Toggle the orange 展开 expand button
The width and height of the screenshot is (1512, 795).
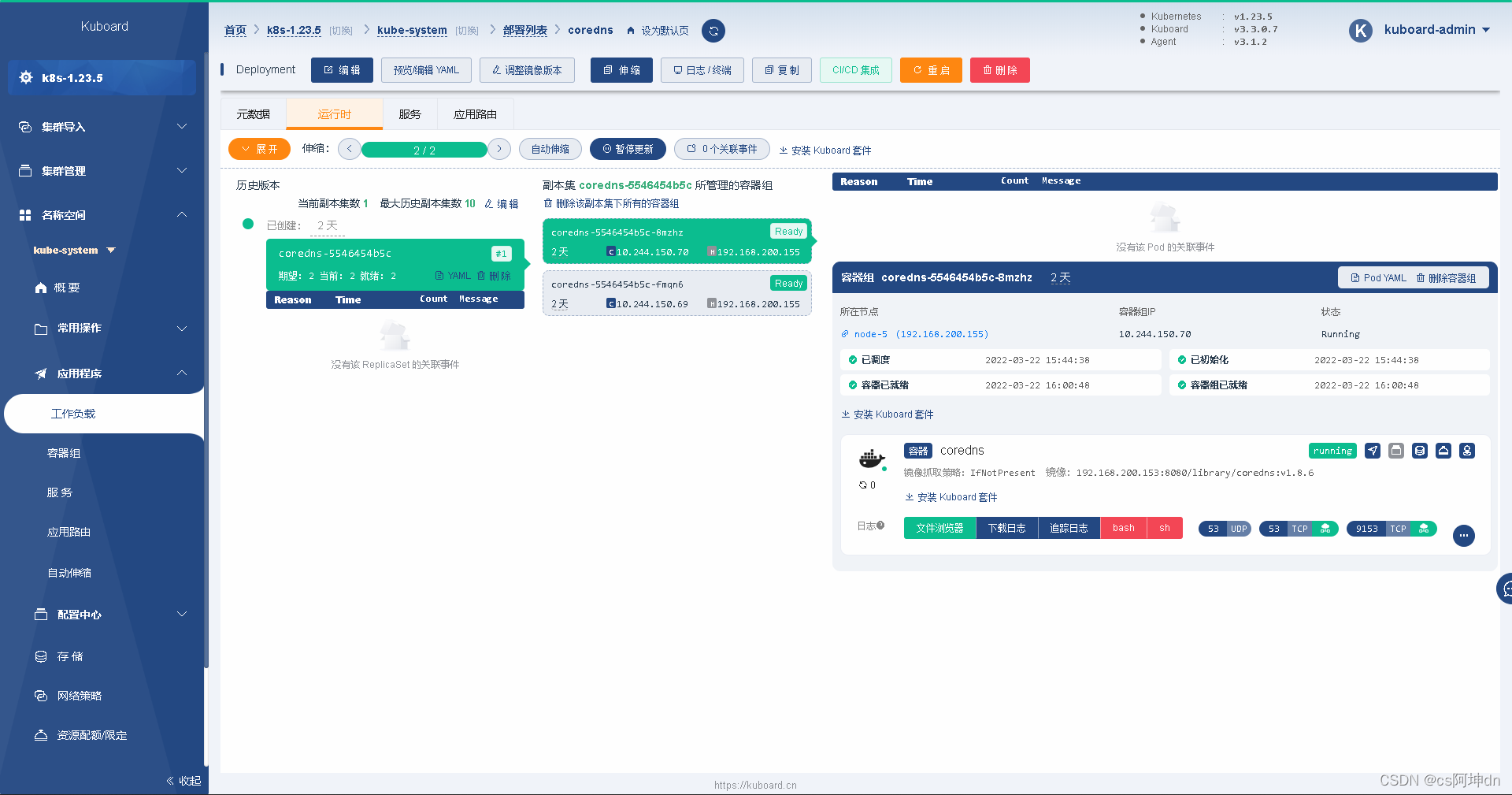click(259, 149)
